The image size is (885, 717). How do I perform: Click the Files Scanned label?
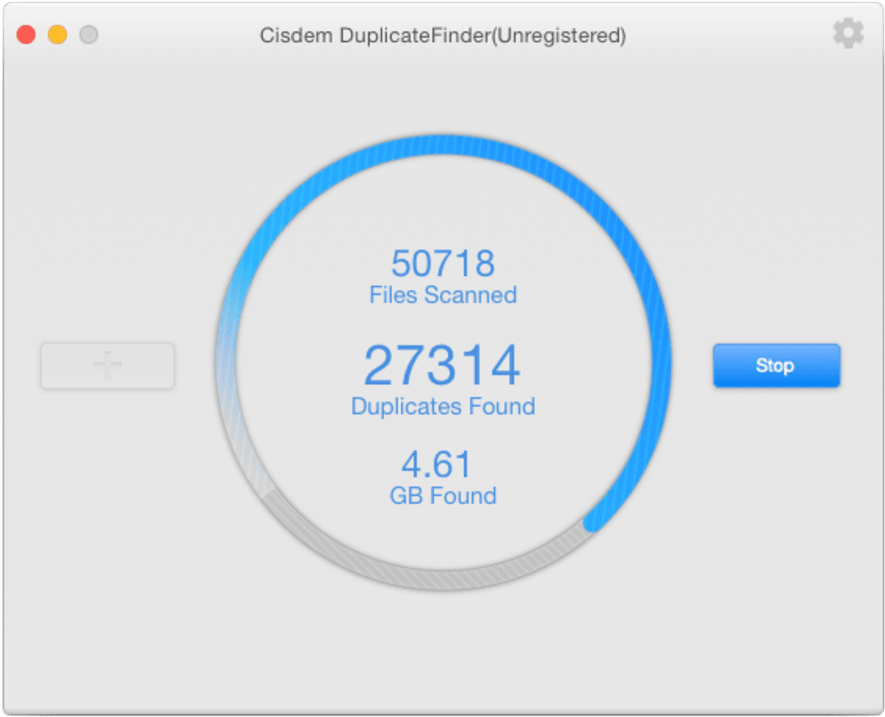[x=442, y=295]
